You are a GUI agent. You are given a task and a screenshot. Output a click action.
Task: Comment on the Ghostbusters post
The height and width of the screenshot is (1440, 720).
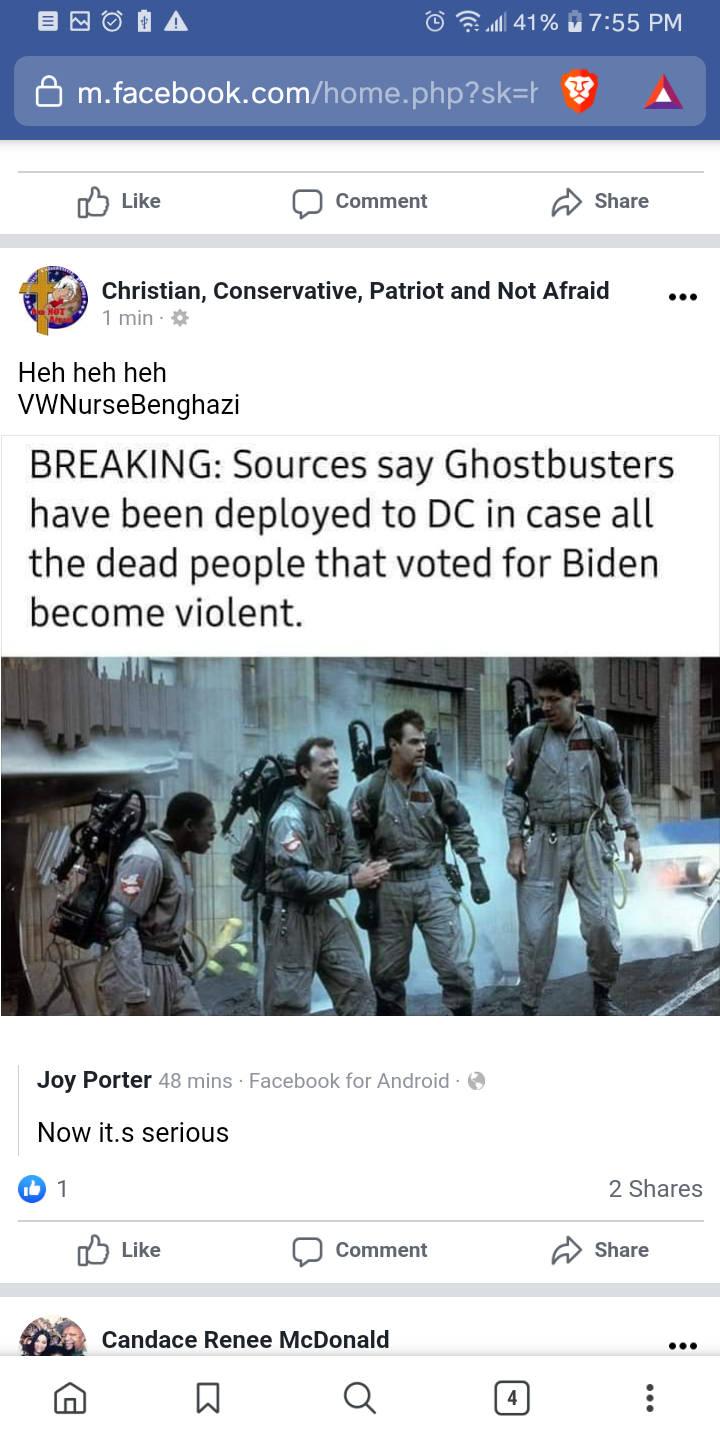(360, 1250)
